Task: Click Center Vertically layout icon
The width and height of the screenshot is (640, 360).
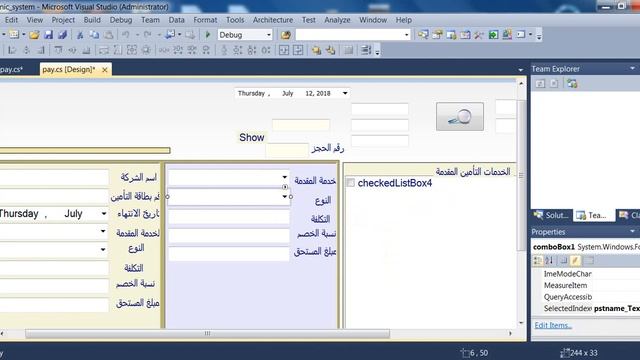Action: [x=298, y=50]
